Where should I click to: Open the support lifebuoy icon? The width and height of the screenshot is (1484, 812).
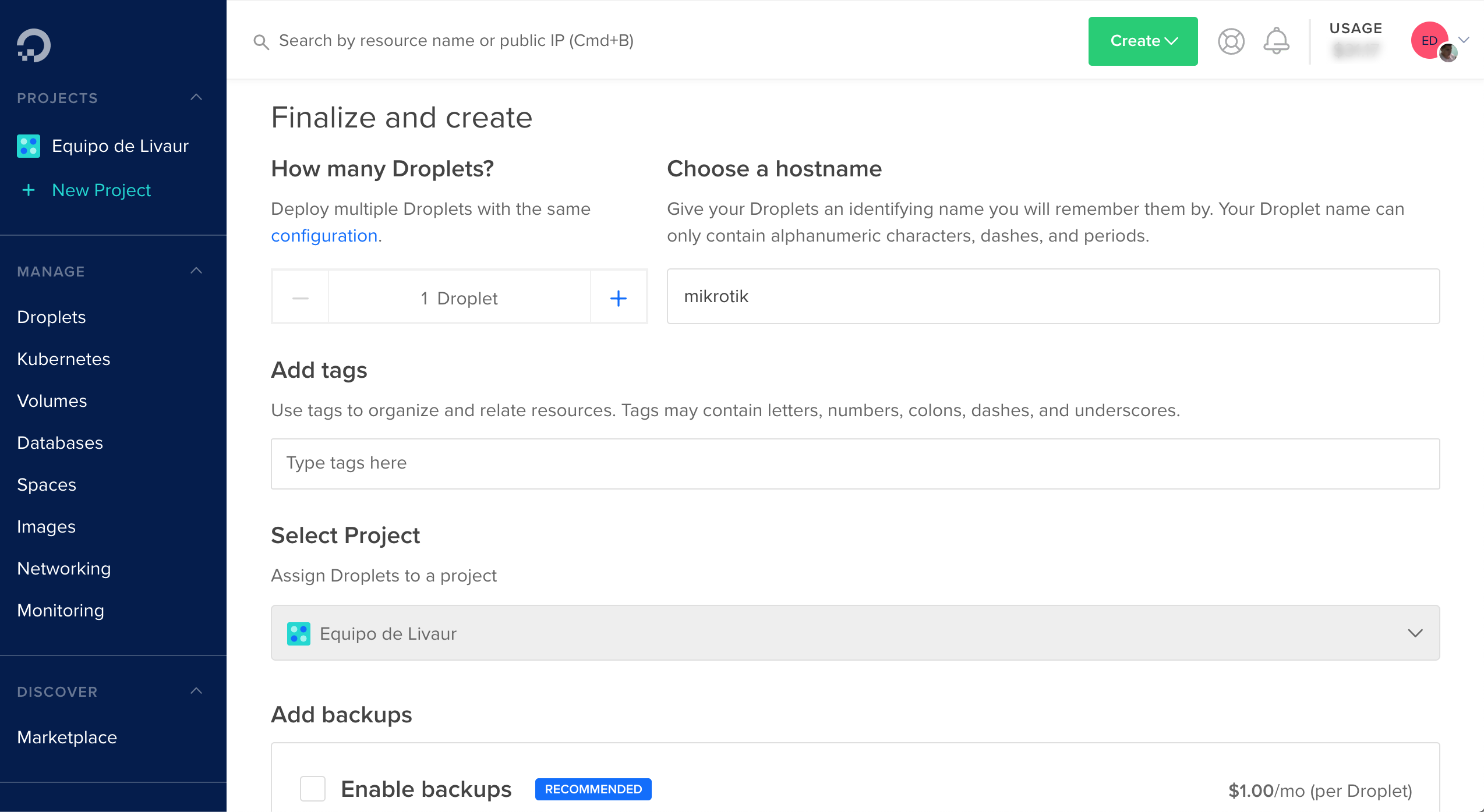tap(1231, 41)
